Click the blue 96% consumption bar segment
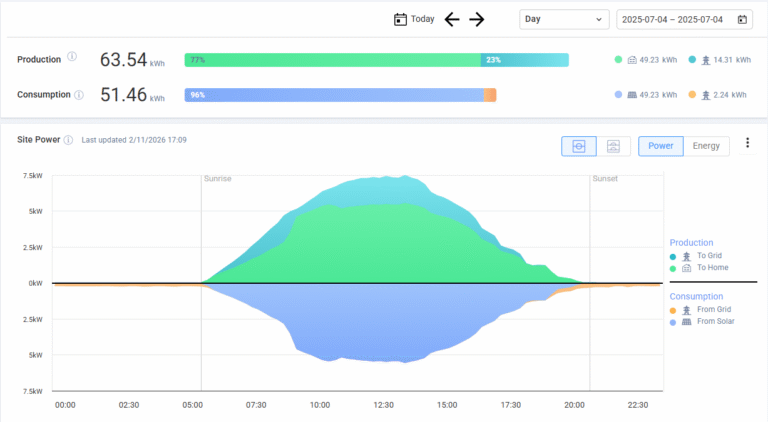 pyautogui.click(x=333, y=95)
